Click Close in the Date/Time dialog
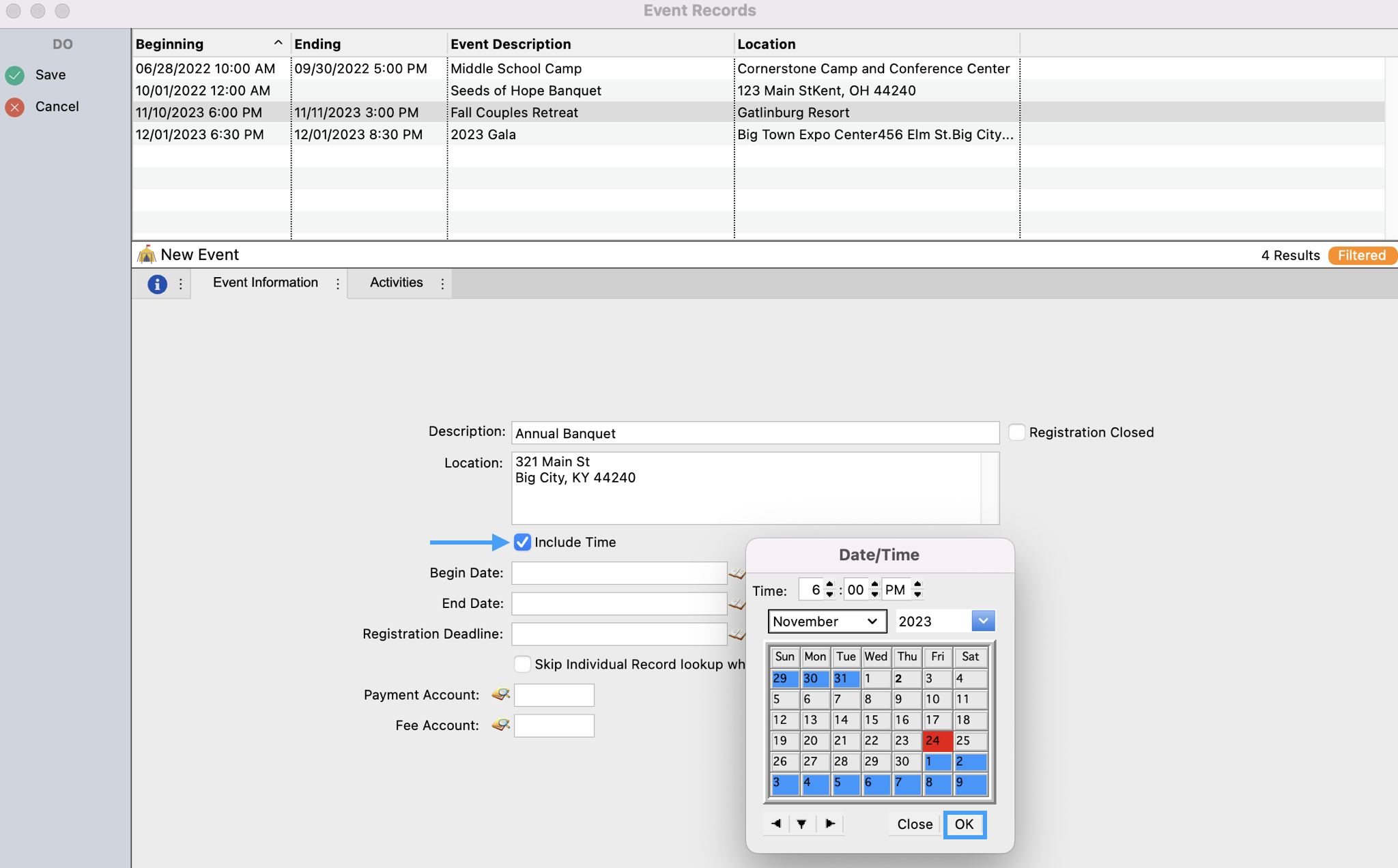Viewport: 1398px width, 868px height. [x=914, y=824]
